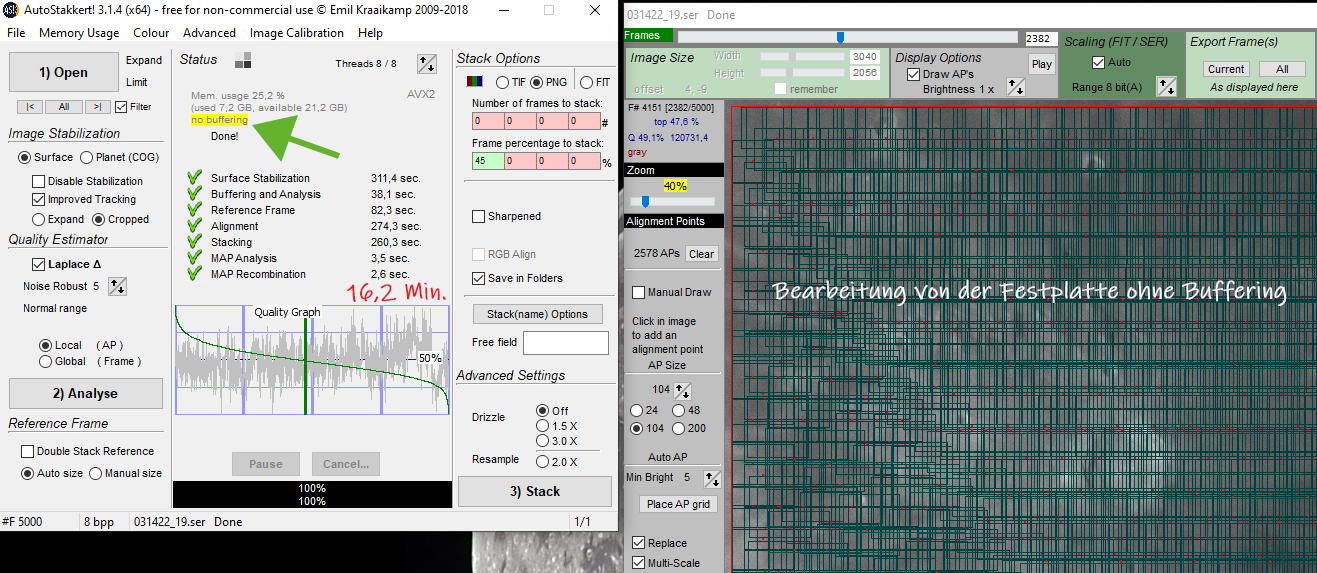Select Drizzle 3.0 X option

[x=543, y=441]
